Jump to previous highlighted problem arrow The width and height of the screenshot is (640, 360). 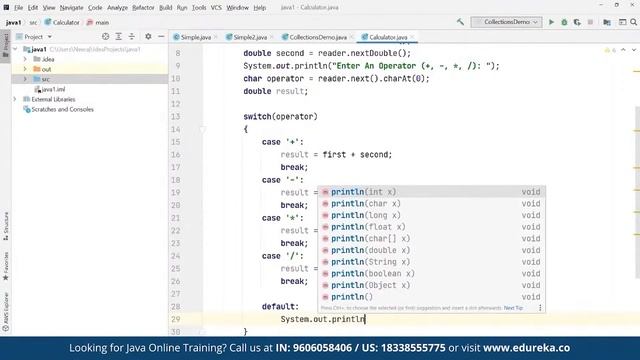[x=623, y=50]
